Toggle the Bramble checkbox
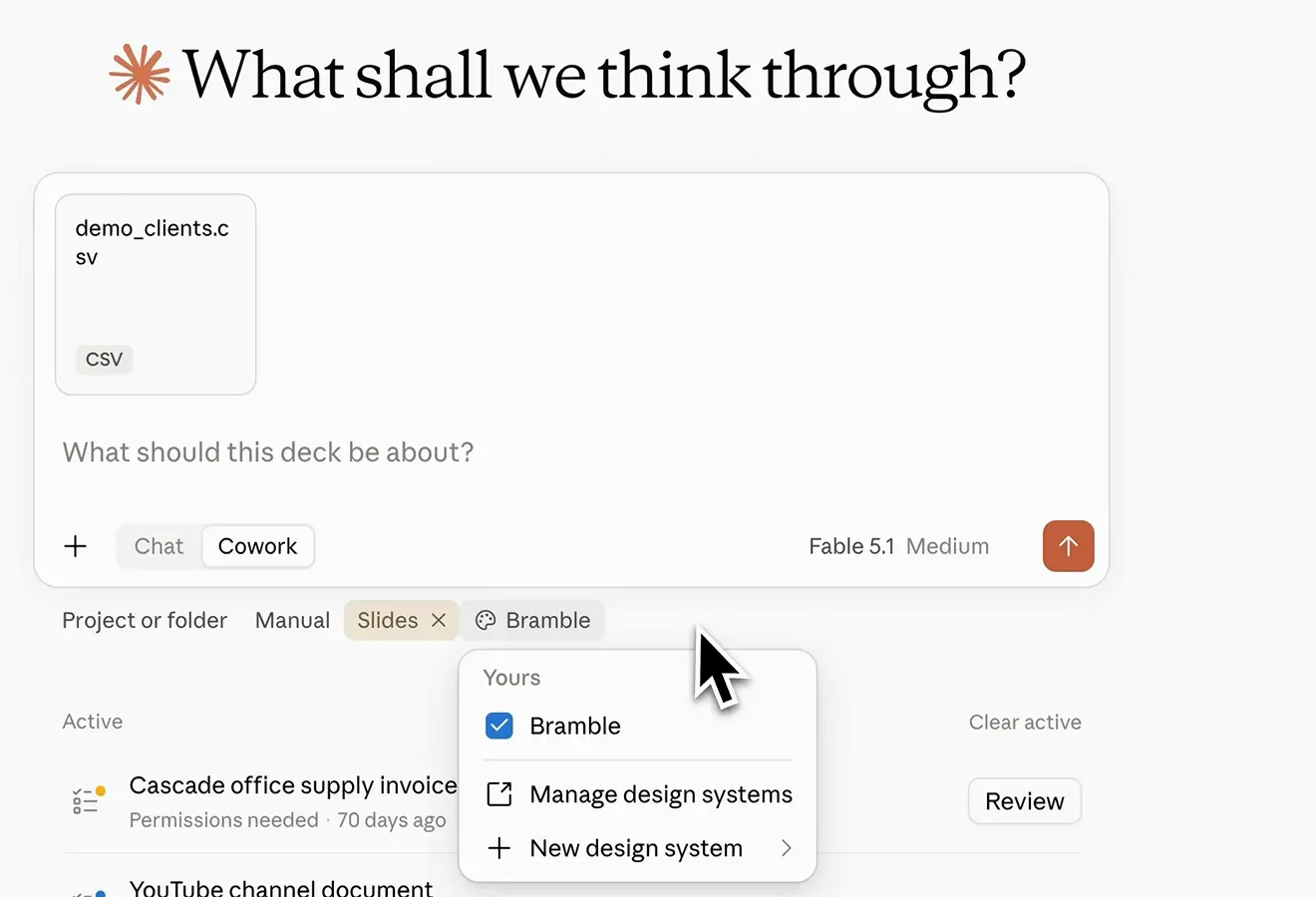 coord(498,726)
